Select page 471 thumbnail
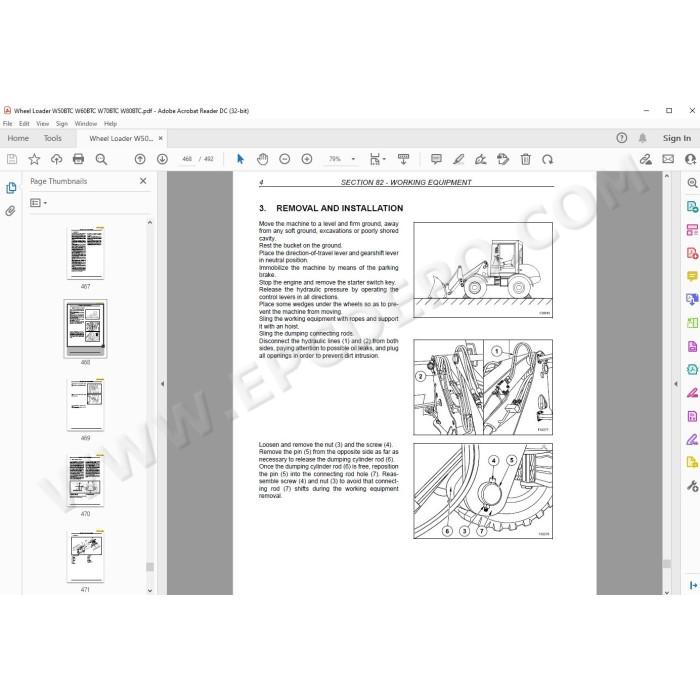Screen dimensions: 700x700 (85, 556)
